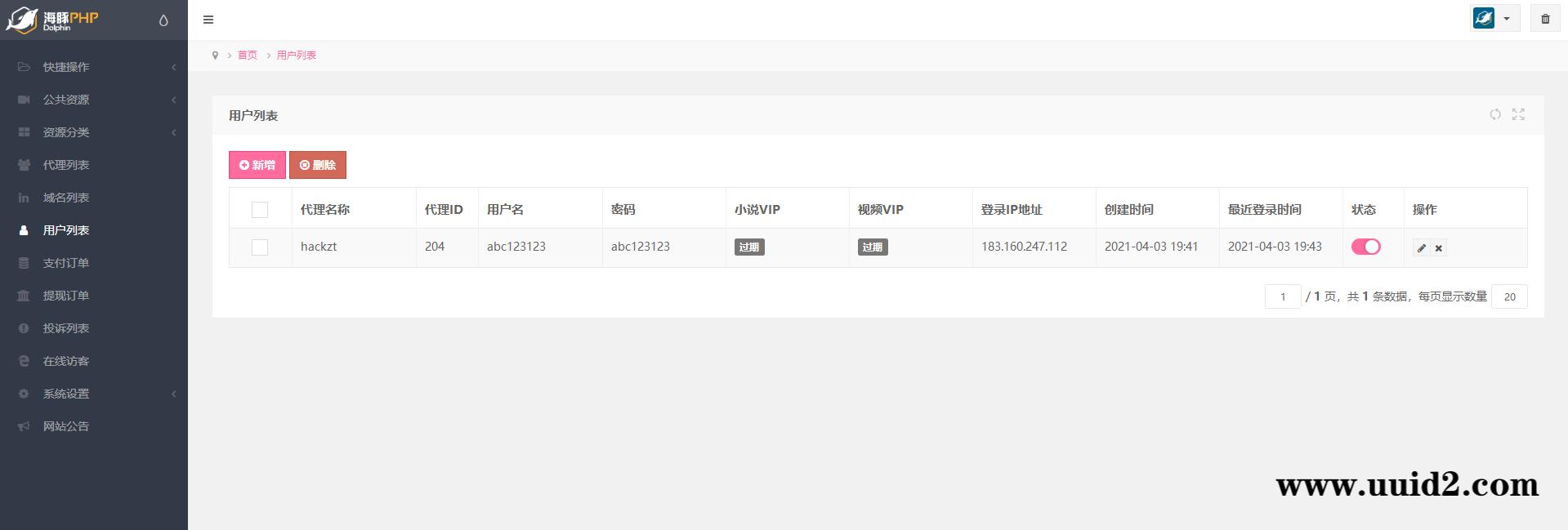1568x530 pixels.
Task: Click the 投诉列表 alert icon
Action: 24,328
